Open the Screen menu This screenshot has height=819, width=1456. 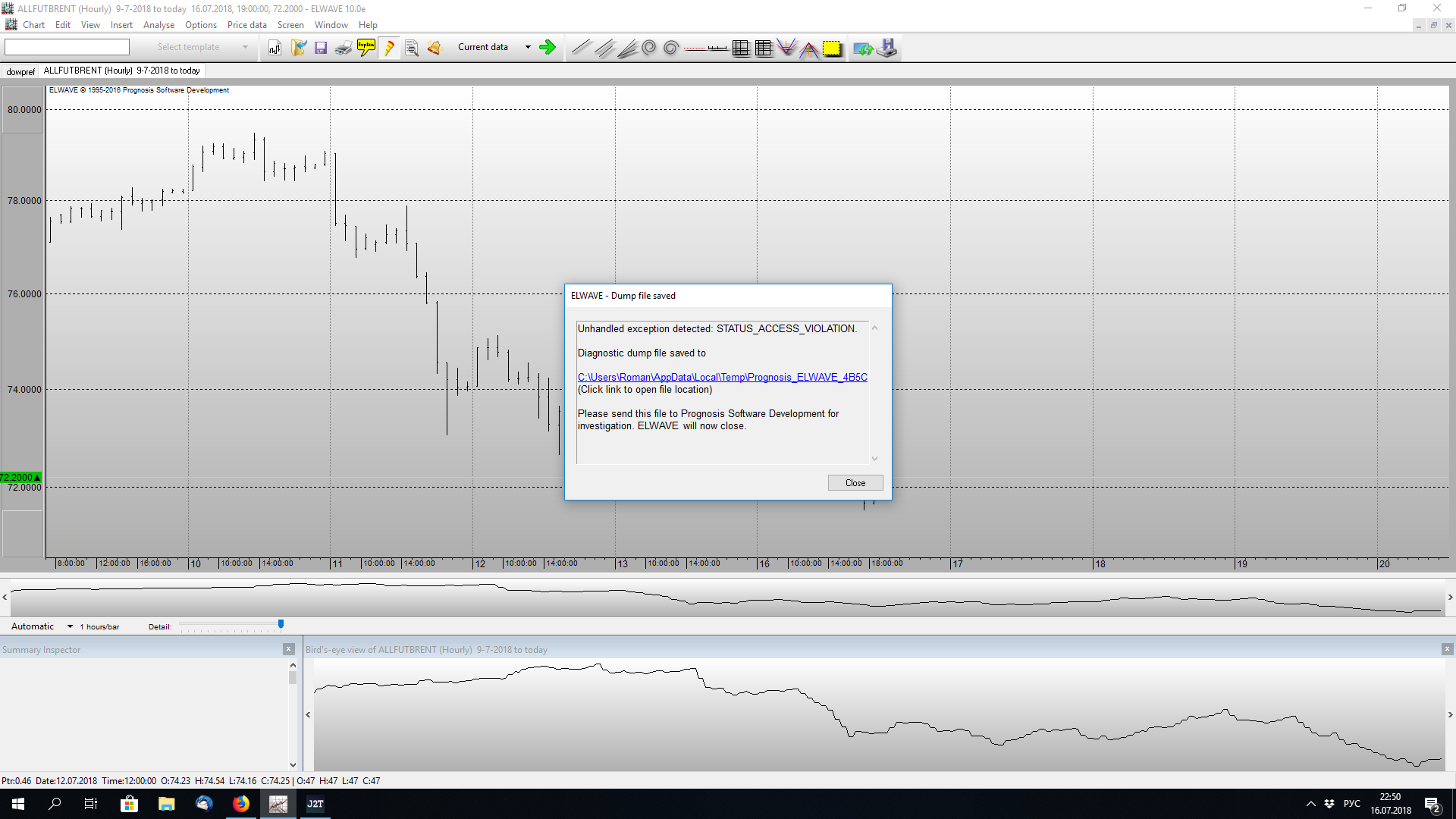tap(290, 25)
